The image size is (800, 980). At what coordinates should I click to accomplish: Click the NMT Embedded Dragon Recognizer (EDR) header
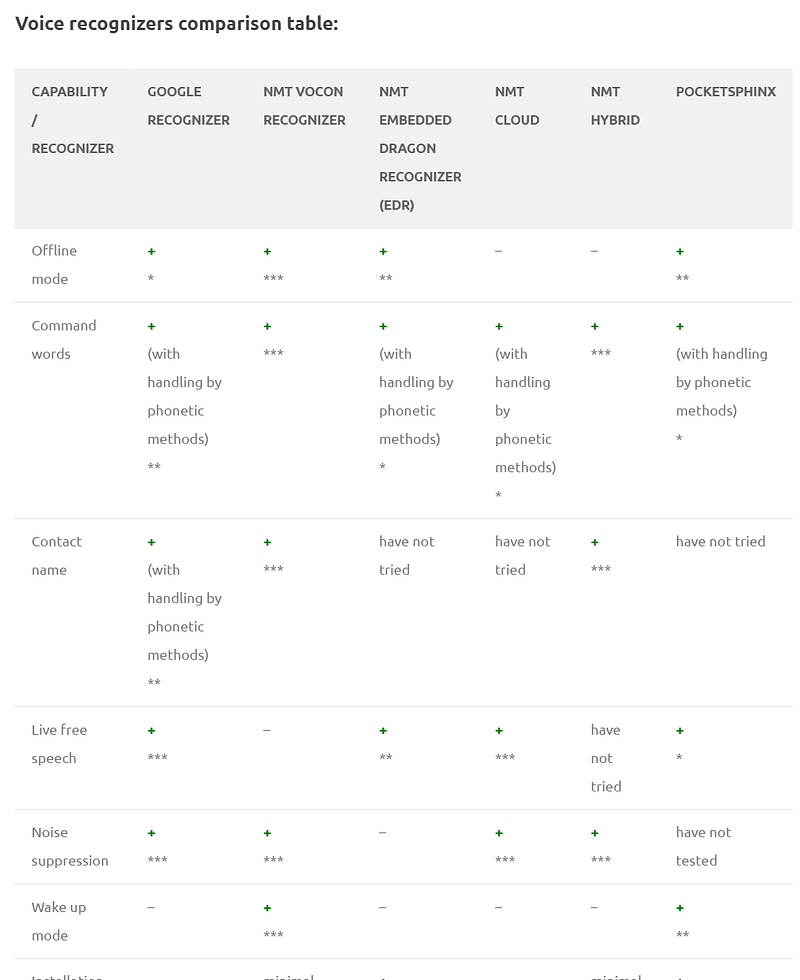[420, 148]
